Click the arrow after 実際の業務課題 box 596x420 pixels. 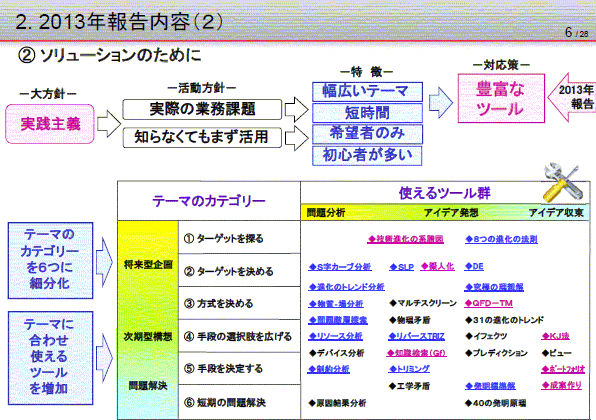(x=296, y=109)
